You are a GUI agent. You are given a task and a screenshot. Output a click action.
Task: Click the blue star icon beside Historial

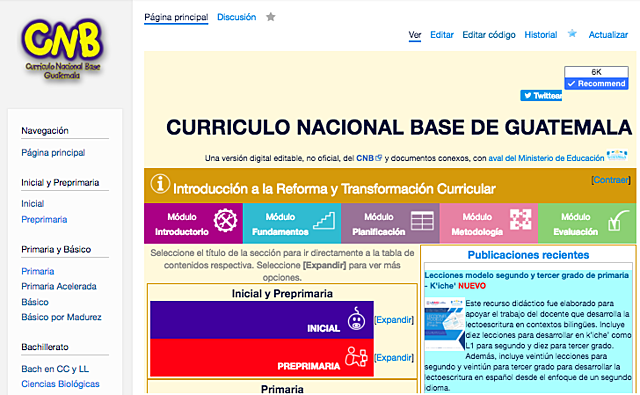572,33
